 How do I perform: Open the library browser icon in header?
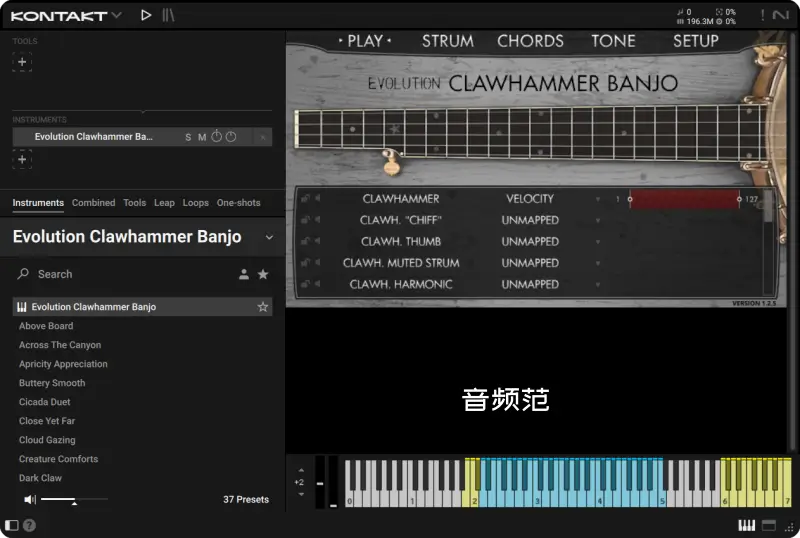click(168, 15)
